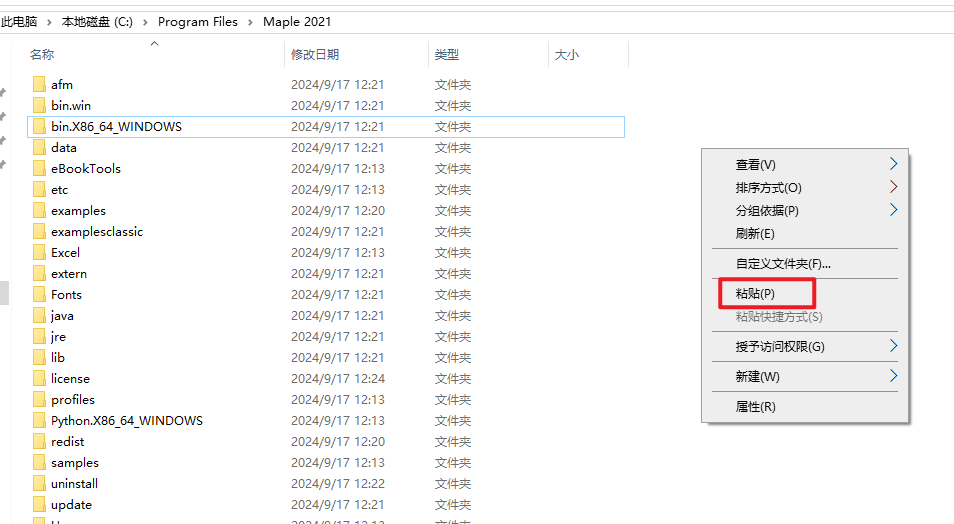Choose 新建(W) in the context menu
The height and width of the screenshot is (524, 954).
(805, 376)
